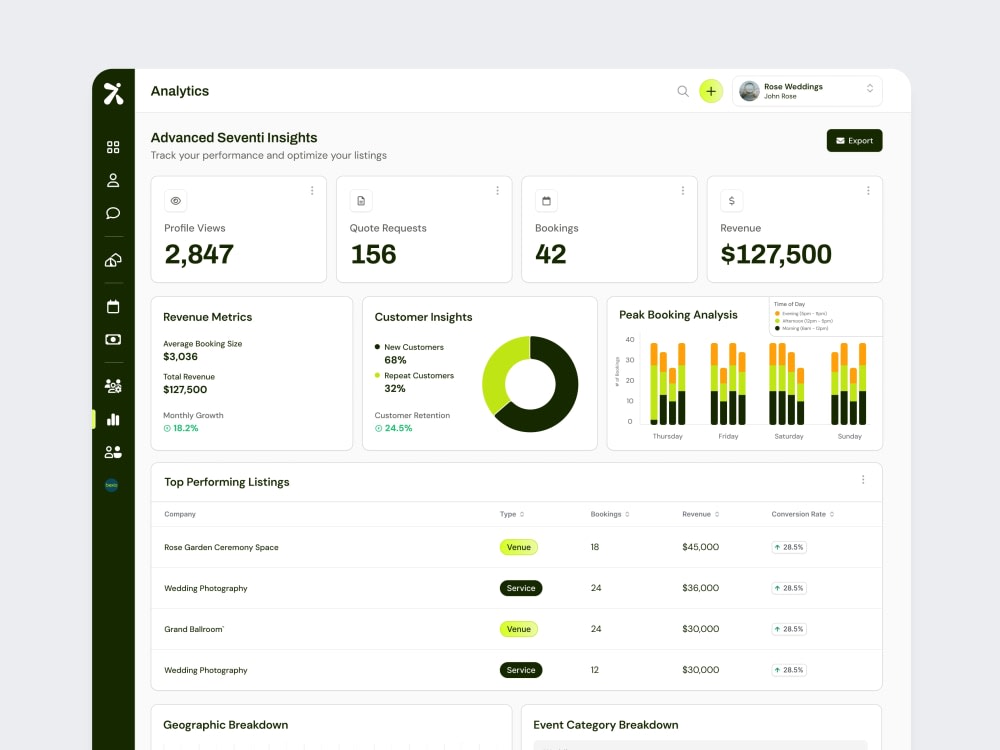1000x750 pixels.
Task: Click the Venue tag for Grand Ballroom
Action: coord(518,629)
